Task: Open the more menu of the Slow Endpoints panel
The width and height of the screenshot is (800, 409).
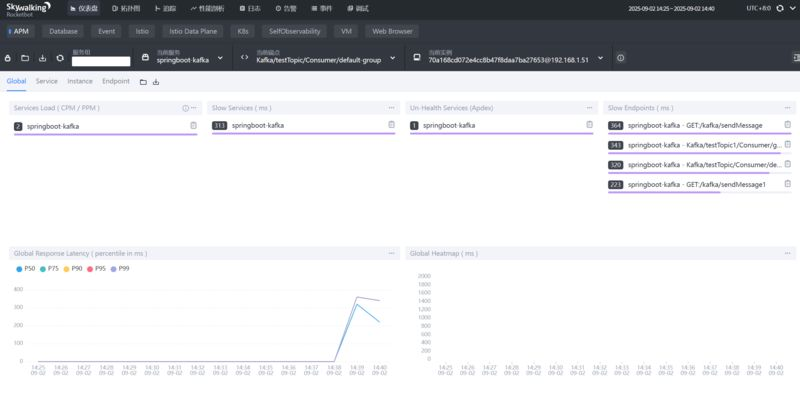Action: point(787,108)
